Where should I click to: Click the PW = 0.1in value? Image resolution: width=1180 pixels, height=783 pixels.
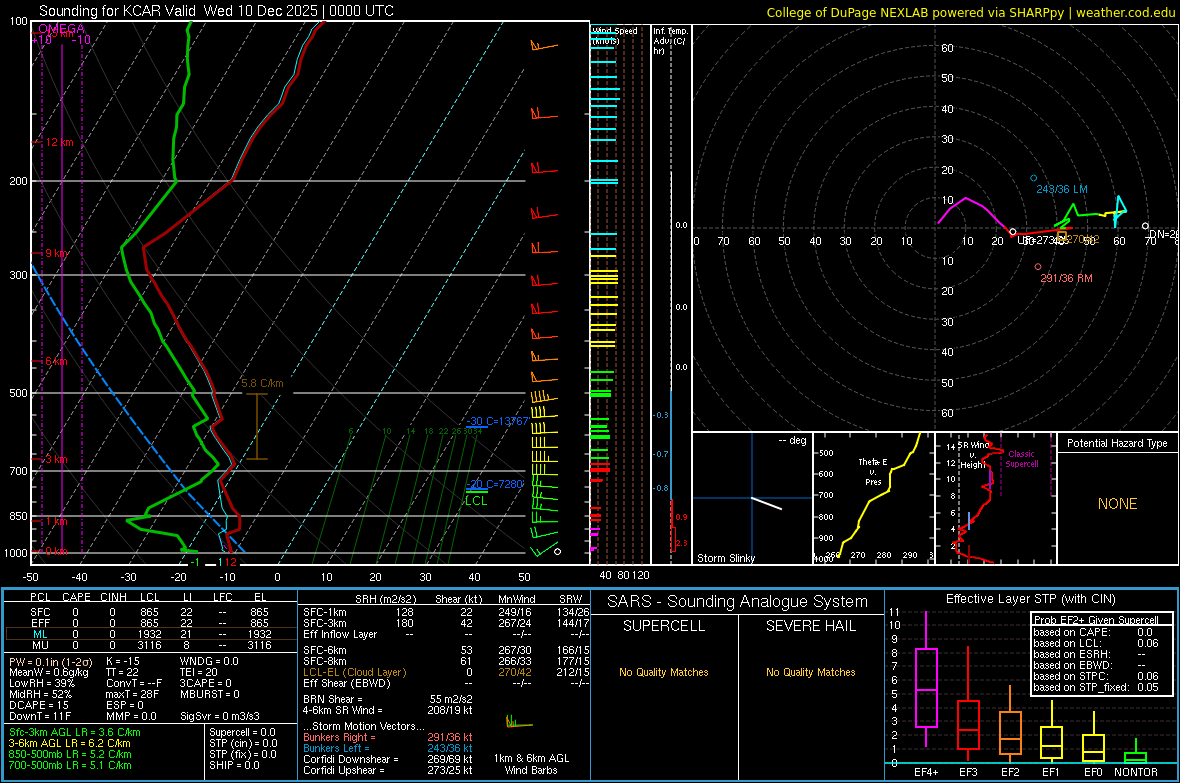pos(50,662)
